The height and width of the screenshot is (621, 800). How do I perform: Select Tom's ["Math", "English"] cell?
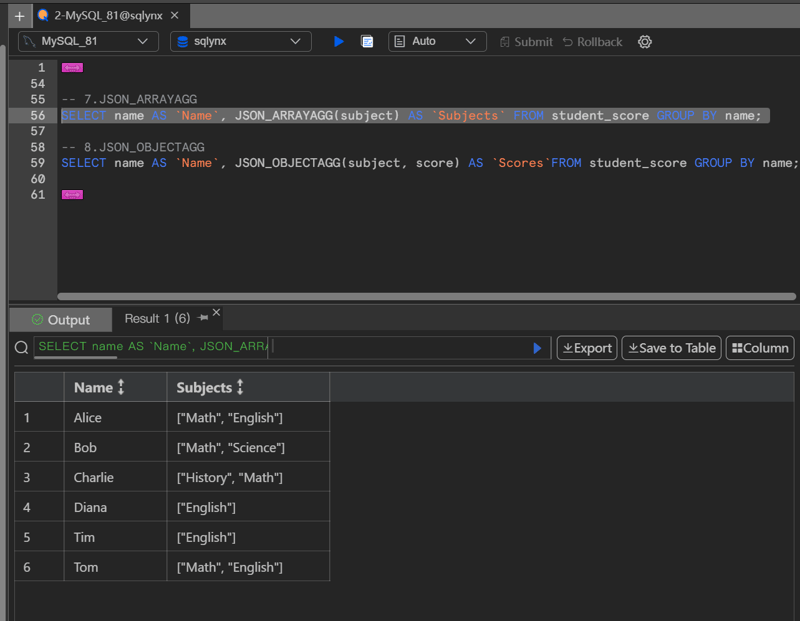248,567
